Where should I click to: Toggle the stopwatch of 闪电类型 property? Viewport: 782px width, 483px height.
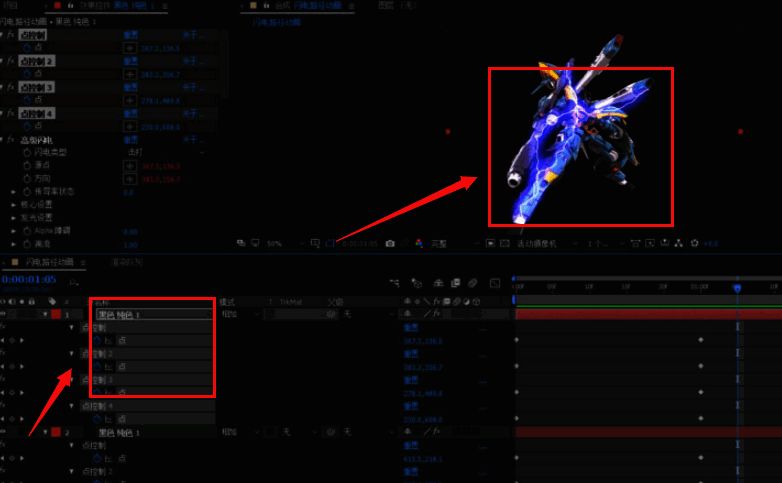click(27, 152)
